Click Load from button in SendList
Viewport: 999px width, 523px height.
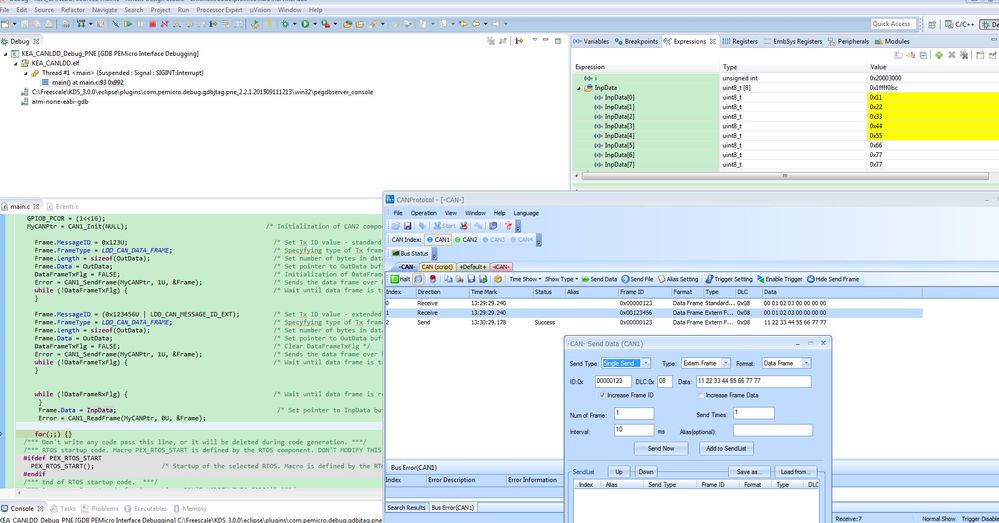(x=794, y=472)
